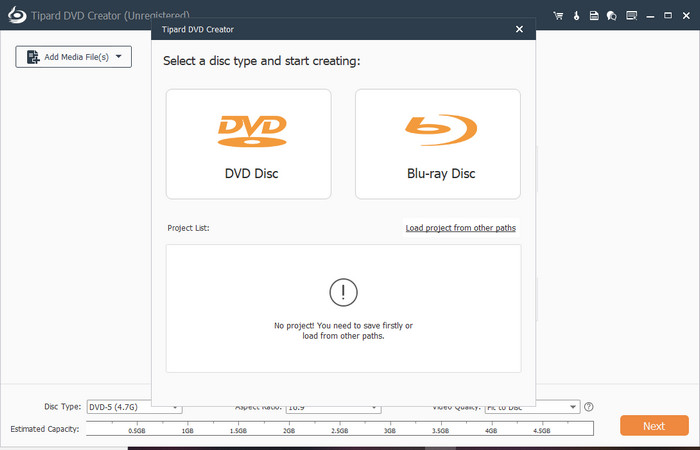
Task: Click the Add Media File(s) button
Action: (74, 57)
